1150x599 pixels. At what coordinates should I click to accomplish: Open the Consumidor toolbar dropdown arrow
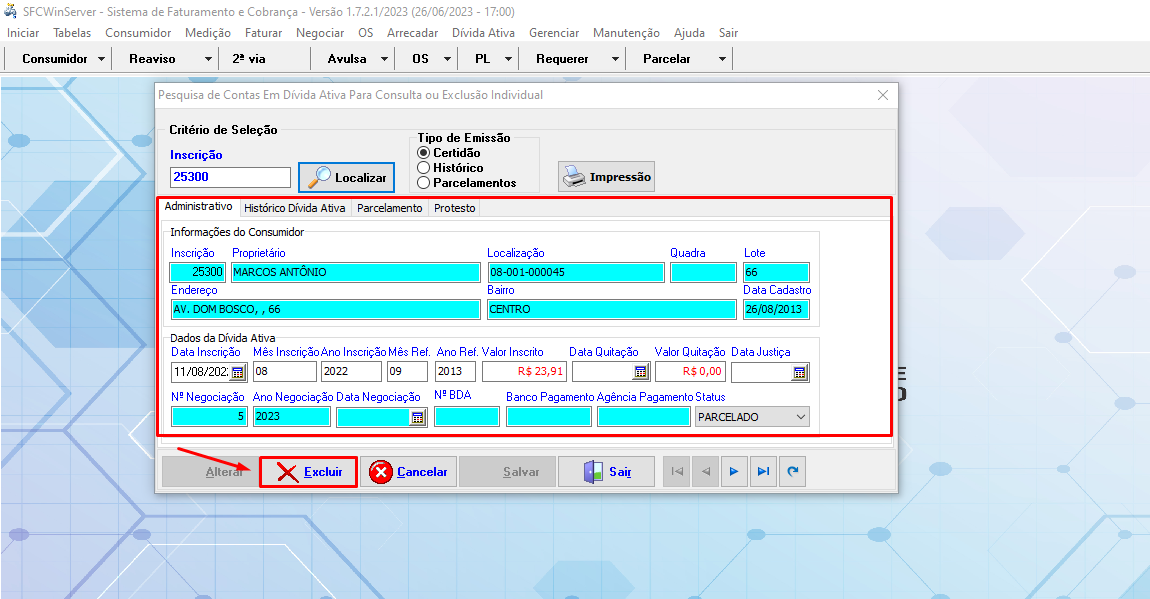[102, 59]
